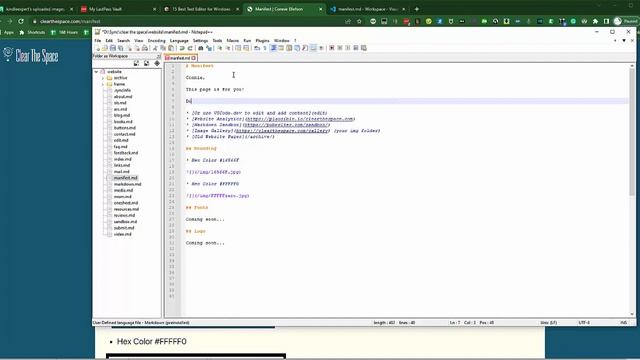The width and height of the screenshot is (640, 360).
Task: Open markdown.md in the file tree
Action: 127,184
